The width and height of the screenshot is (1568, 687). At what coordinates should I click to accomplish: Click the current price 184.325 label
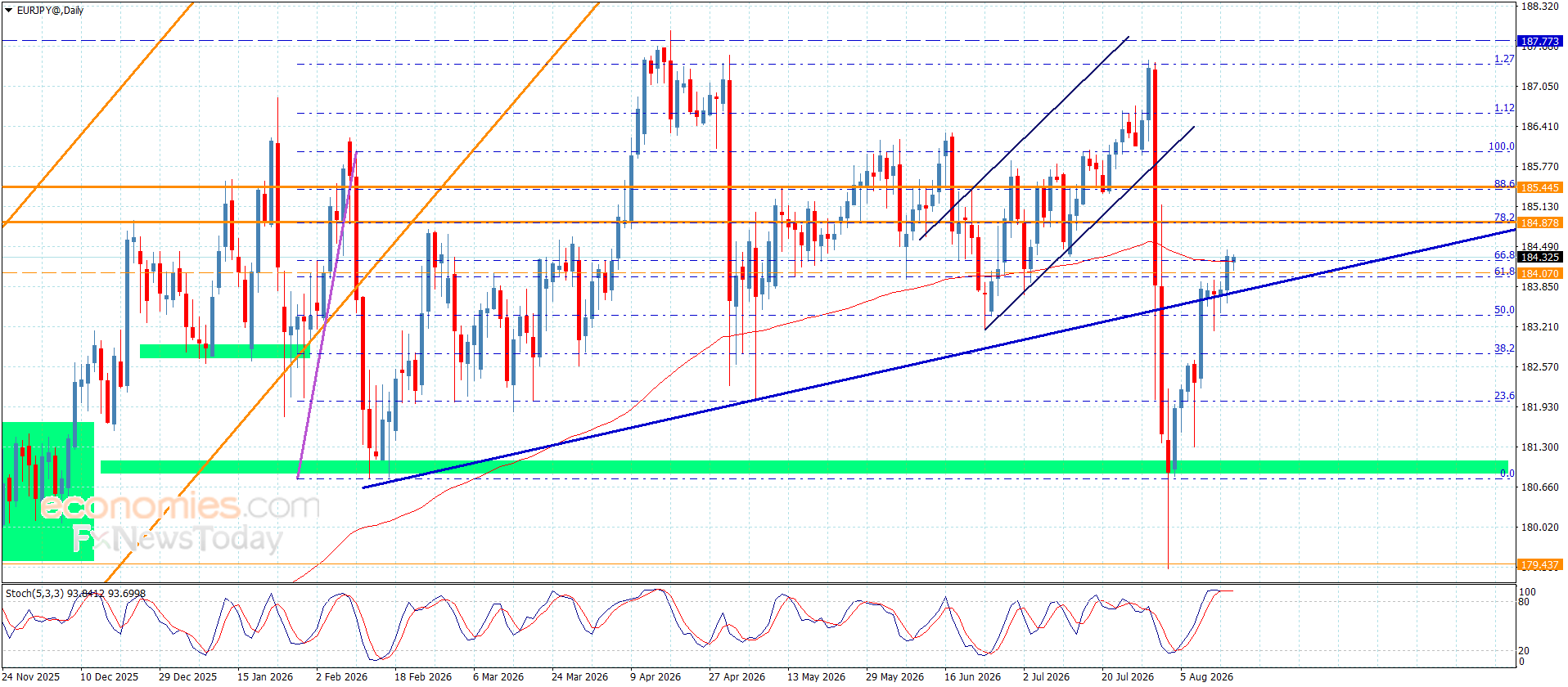pyautogui.click(x=1539, y=257)
